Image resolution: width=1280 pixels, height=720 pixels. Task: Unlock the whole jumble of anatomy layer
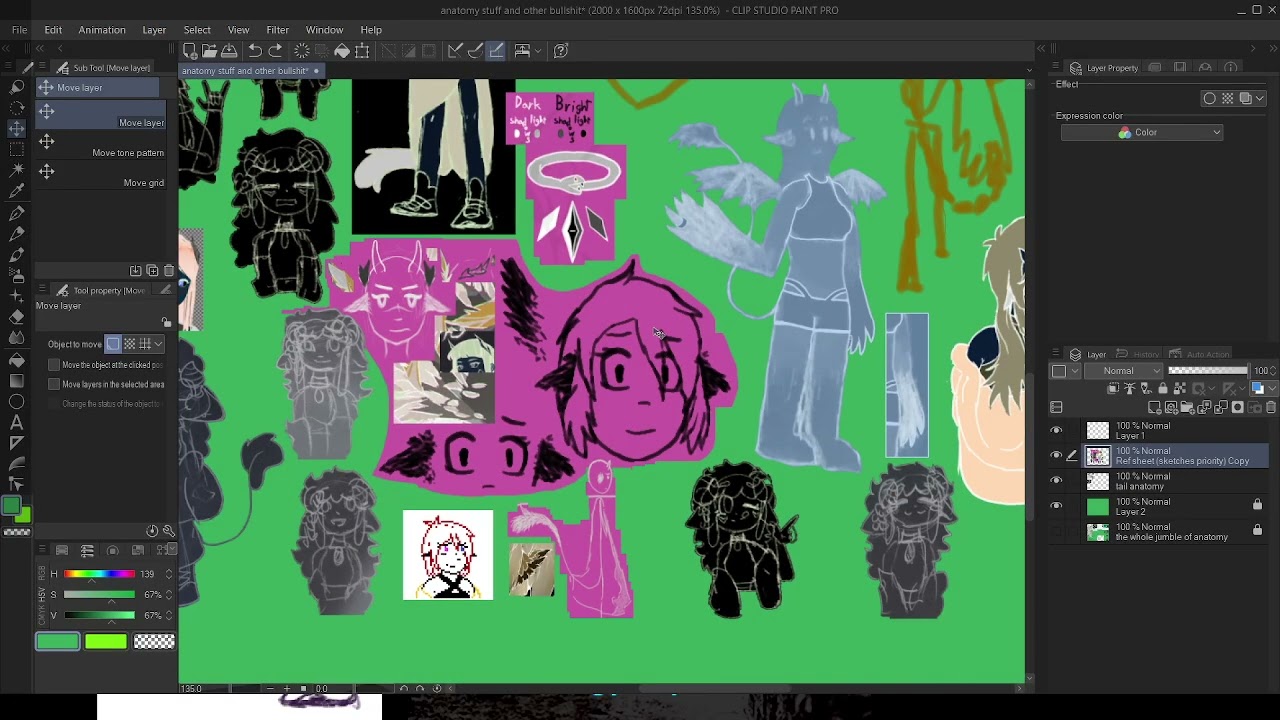click(1257, 531)
